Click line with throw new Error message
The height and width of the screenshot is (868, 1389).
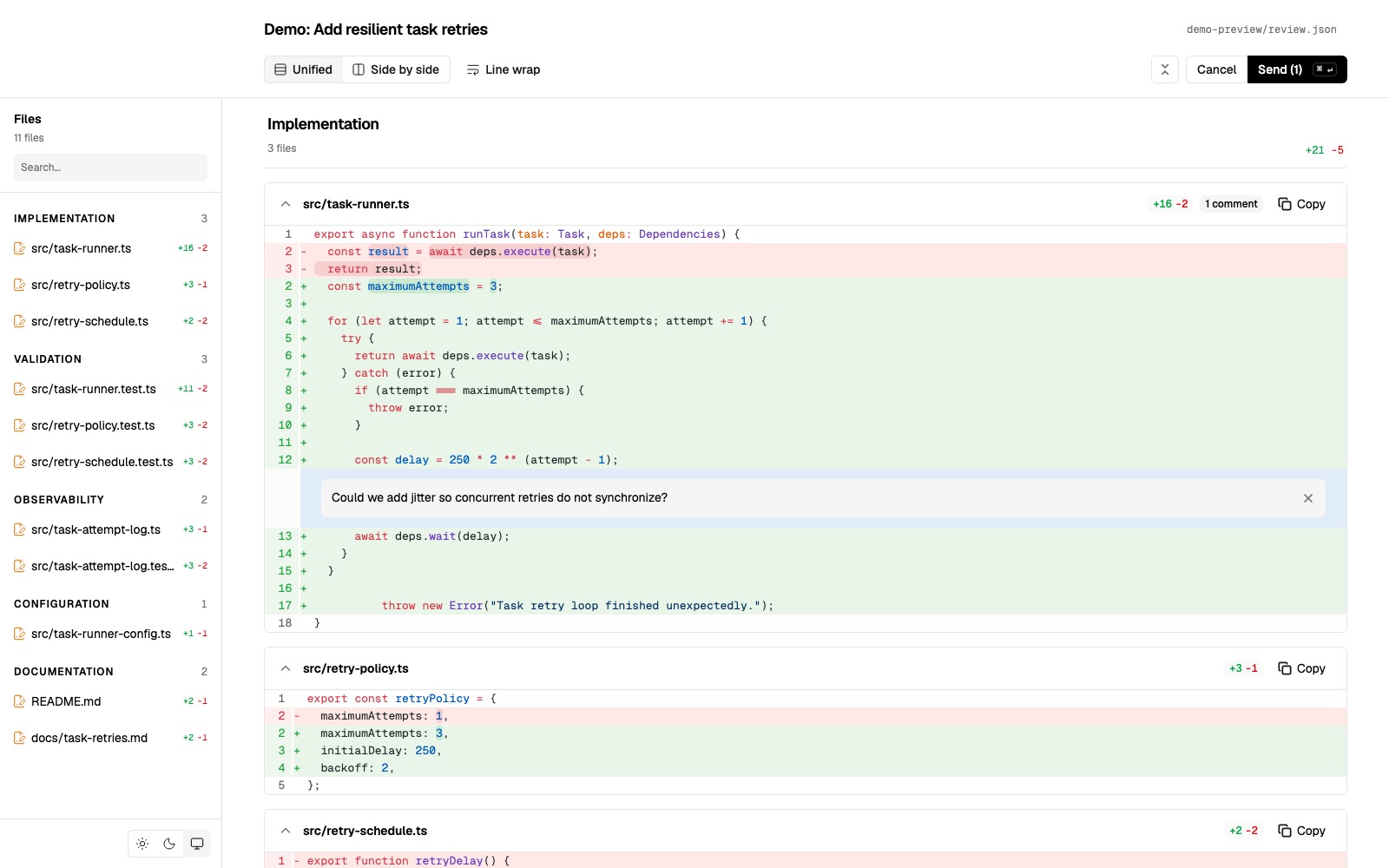(577, 606)
